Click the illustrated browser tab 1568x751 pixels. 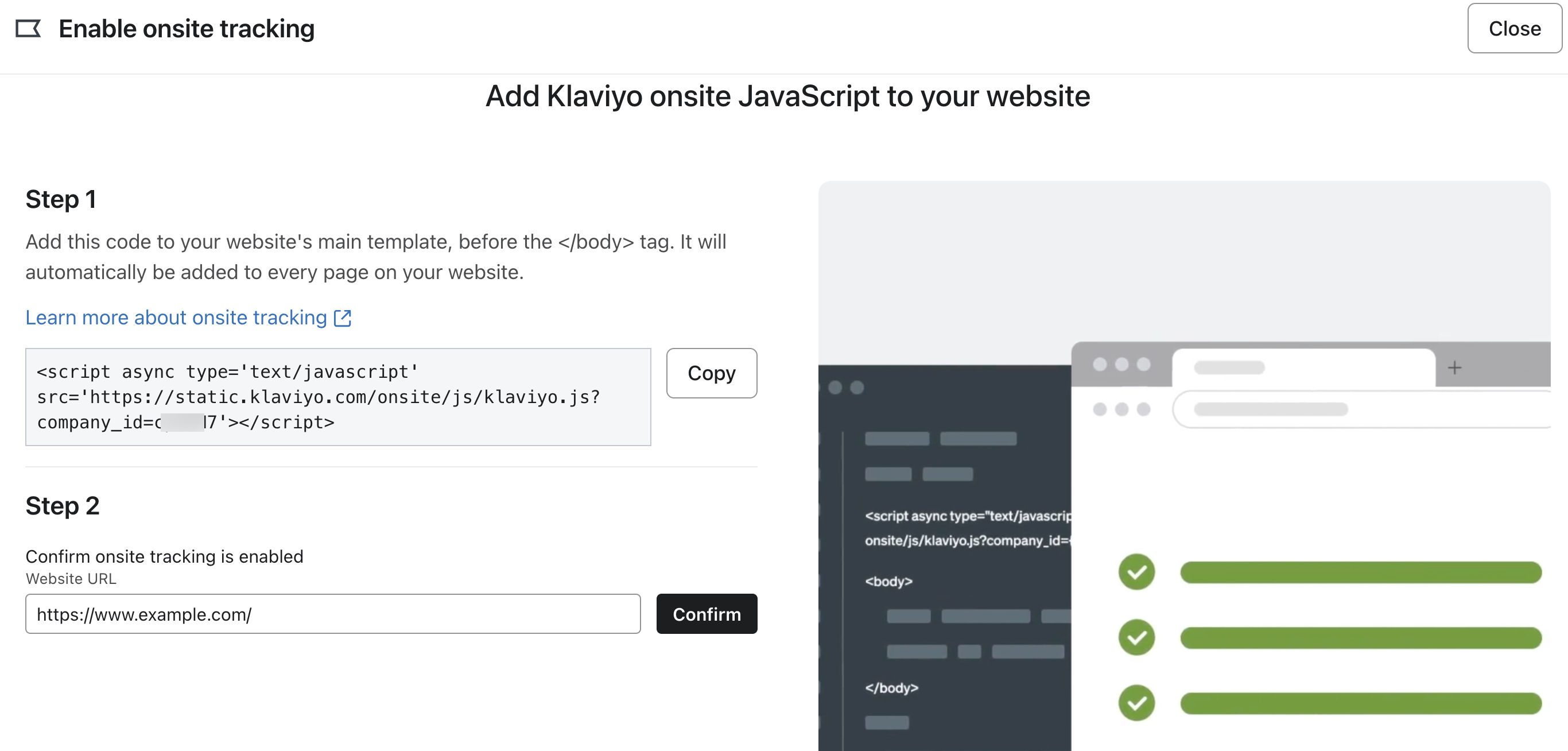pyautogui.click(x=1303, y=368)
